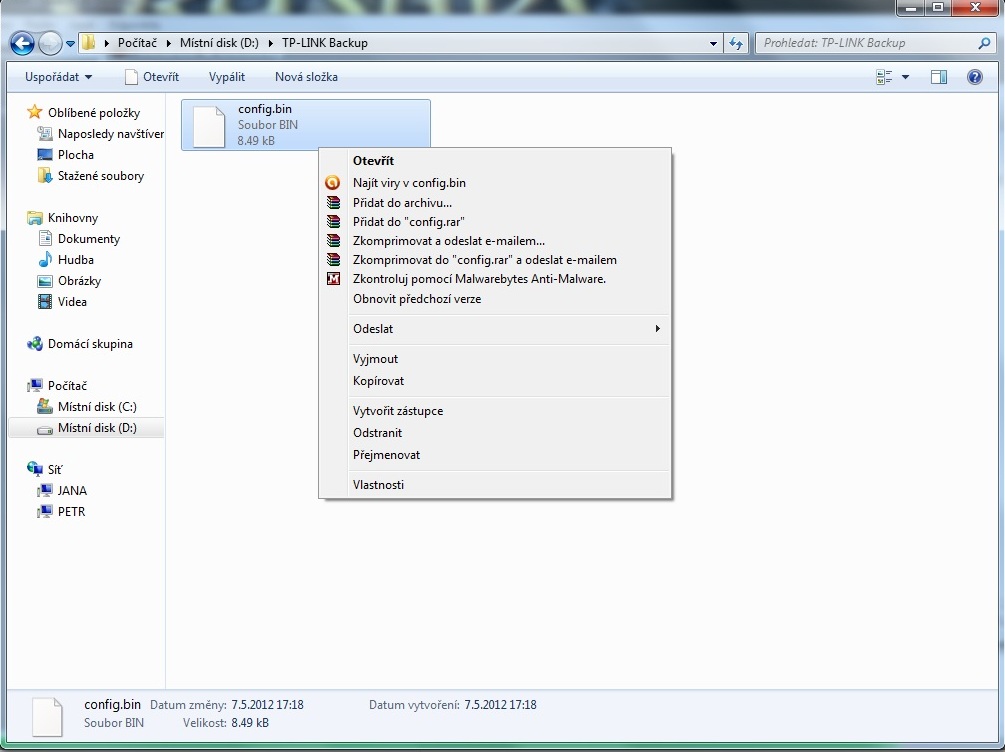Click the Change view icon

pos(884,77)
